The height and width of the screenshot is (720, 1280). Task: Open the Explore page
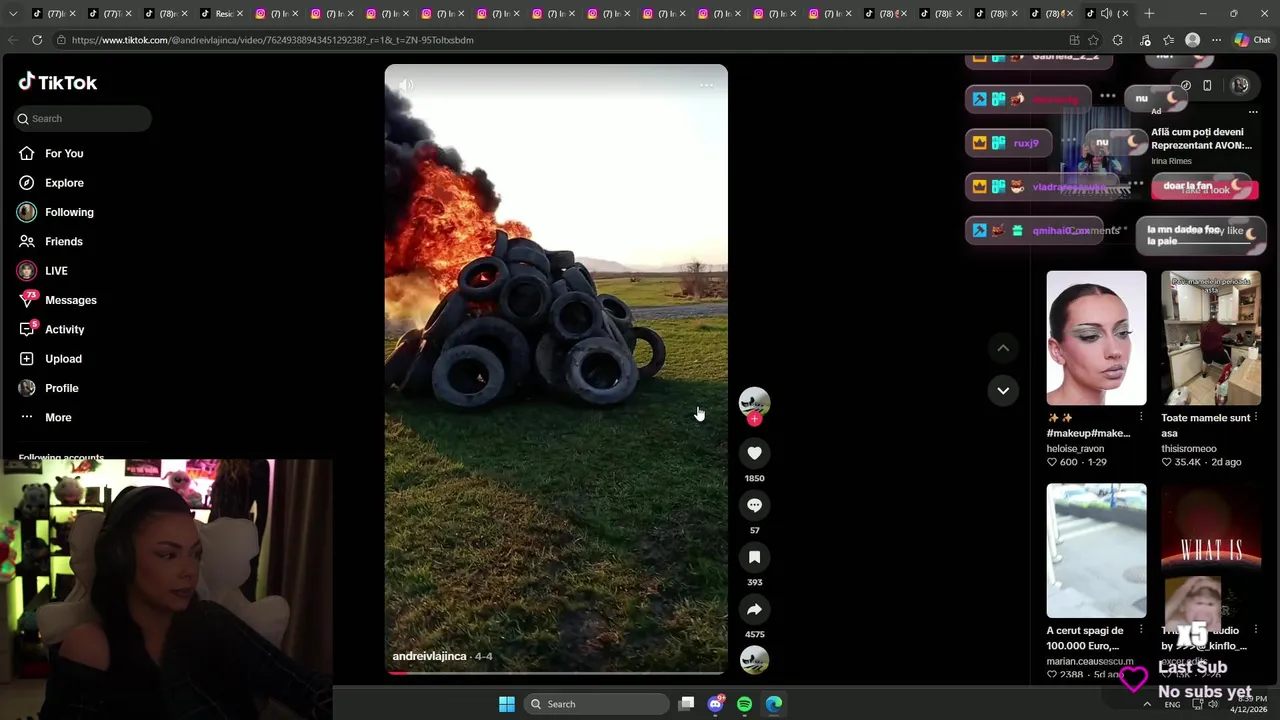pyautogui.click(x=64, y=183)
